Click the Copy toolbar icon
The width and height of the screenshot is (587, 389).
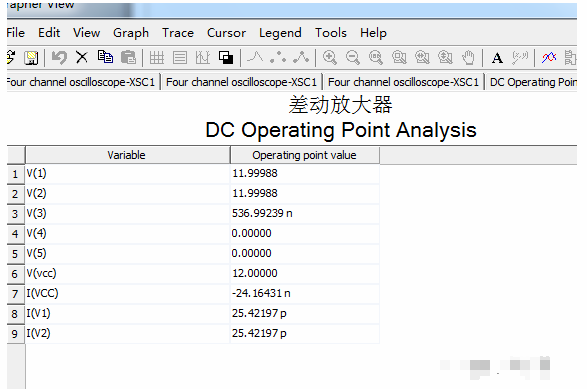(x=105, y=57)
